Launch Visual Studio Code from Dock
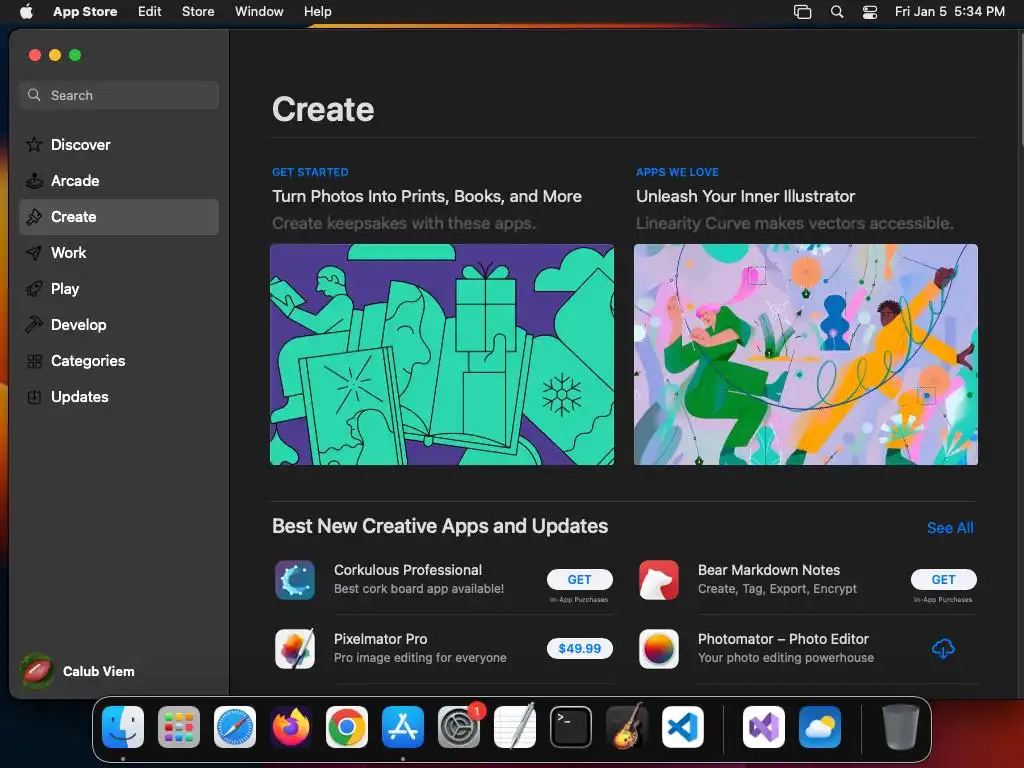This screenshot has height=768, width=1024. click(683, 727)
